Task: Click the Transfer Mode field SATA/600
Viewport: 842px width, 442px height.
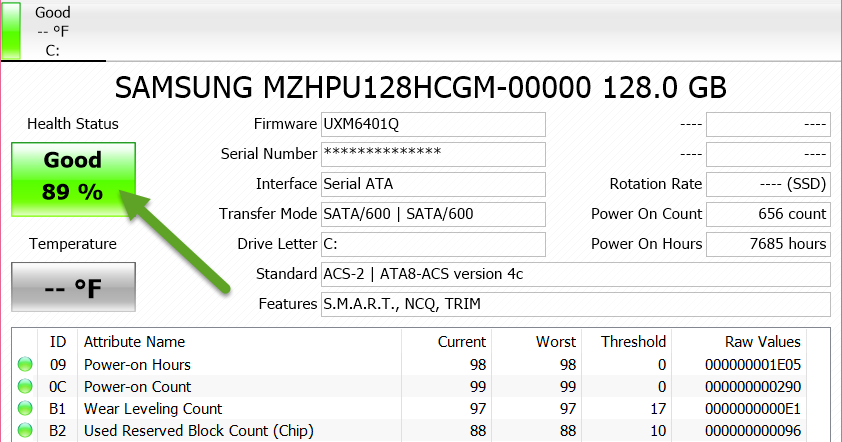Action: coord(433,214)
